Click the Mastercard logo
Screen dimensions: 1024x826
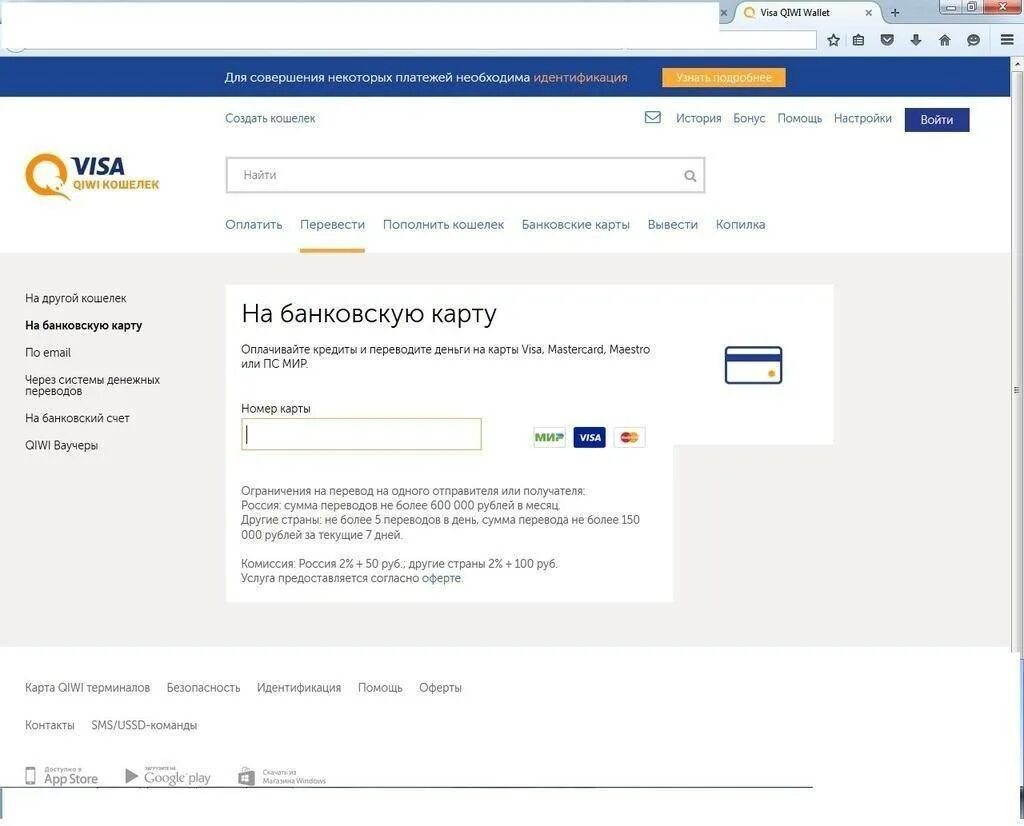[629, 437]
